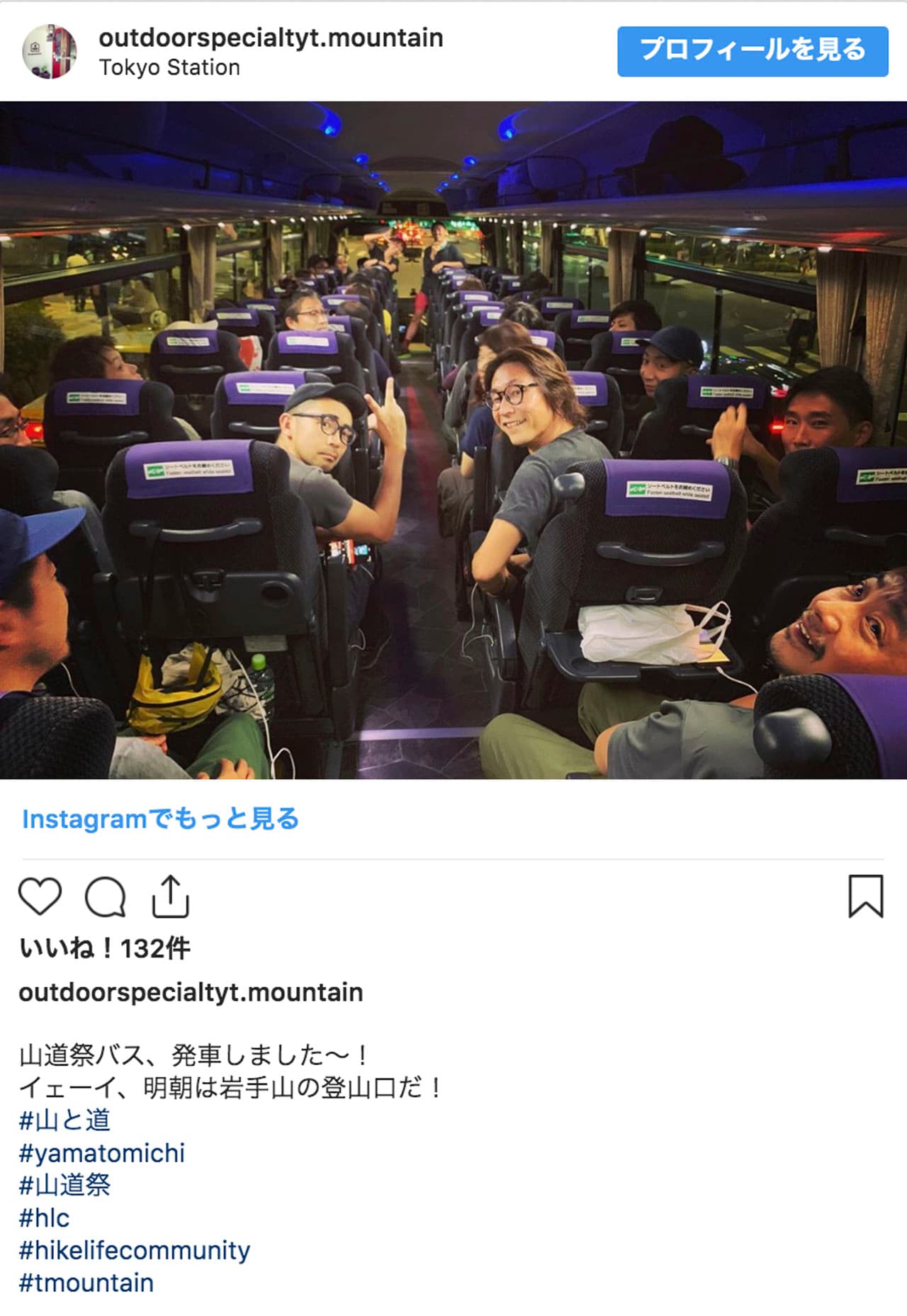Click the いいね！132件 likes count
The width and height of the screenshot is (907, 1316).
(x=105, y=948)
